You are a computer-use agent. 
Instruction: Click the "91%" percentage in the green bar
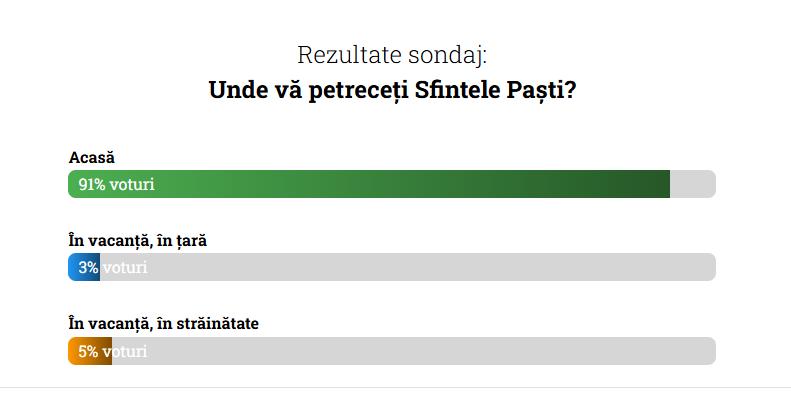point(92,184)
